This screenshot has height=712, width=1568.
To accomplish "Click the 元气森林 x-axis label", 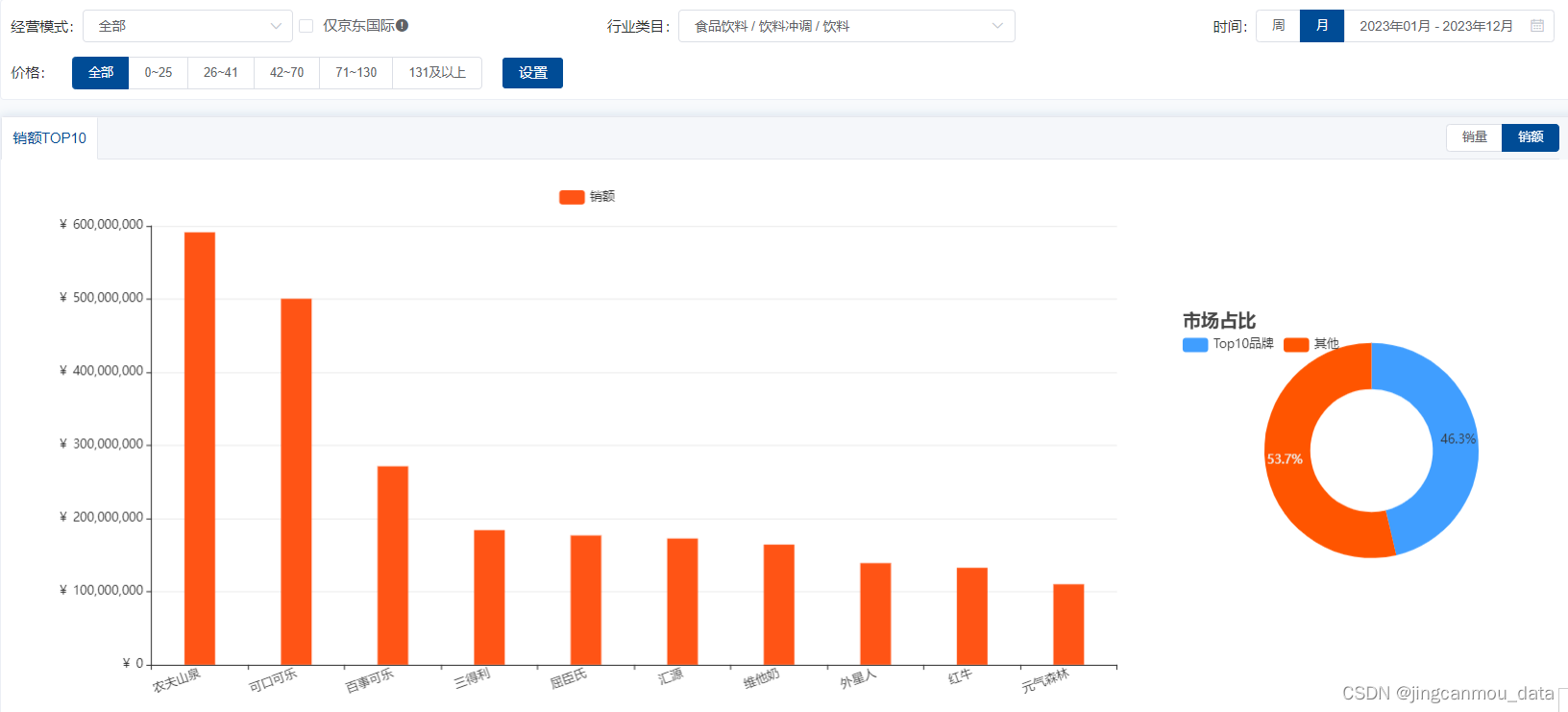I will pyautogui.click(x=1045, y=680).
